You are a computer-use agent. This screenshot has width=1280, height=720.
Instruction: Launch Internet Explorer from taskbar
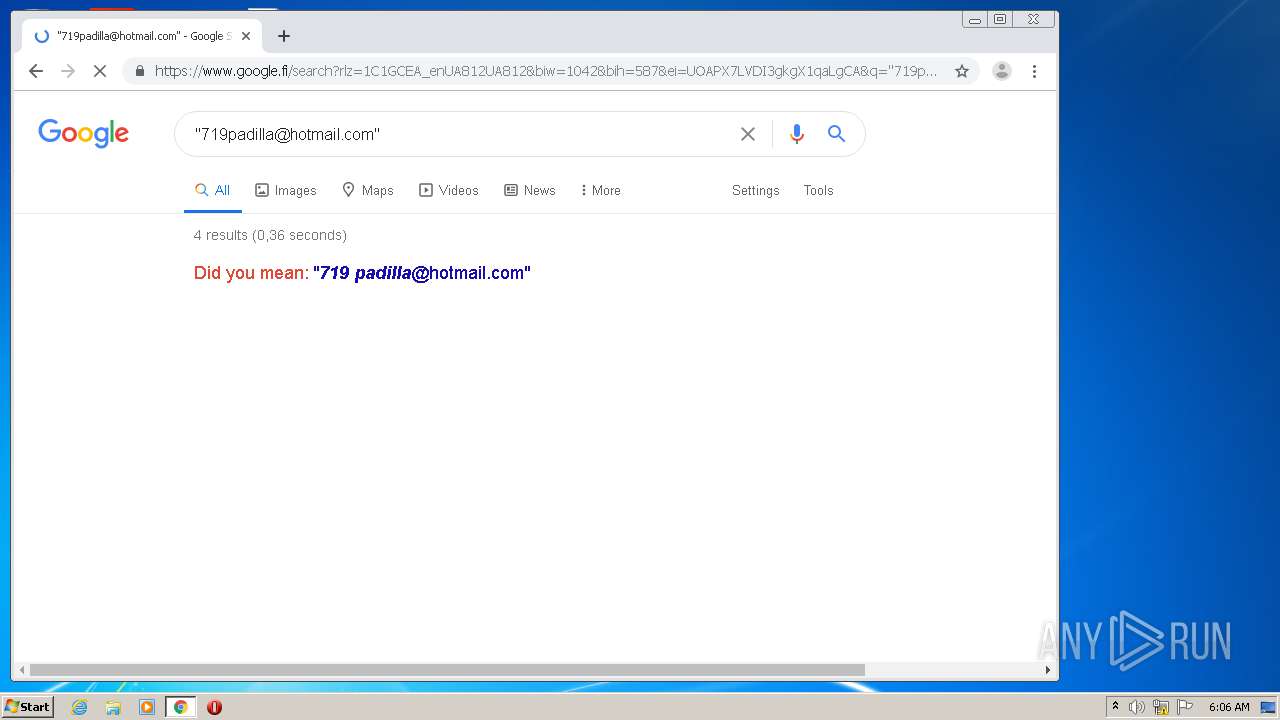click(x=79, y=707)
